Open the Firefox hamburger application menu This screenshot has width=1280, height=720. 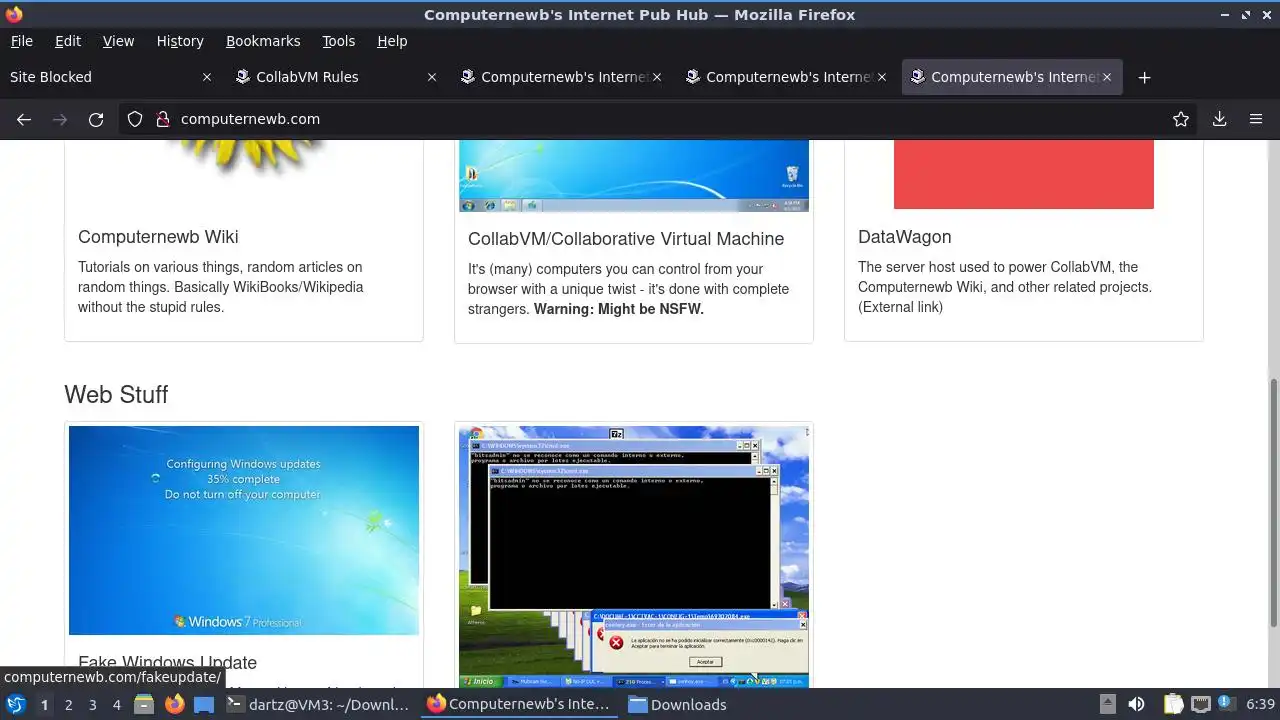(1256, 119)
